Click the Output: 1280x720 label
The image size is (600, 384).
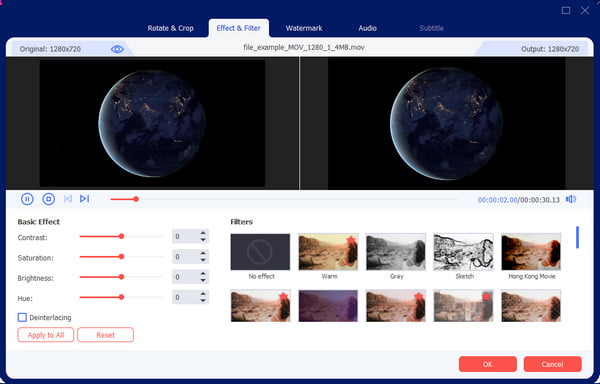(x=550, y=49)
